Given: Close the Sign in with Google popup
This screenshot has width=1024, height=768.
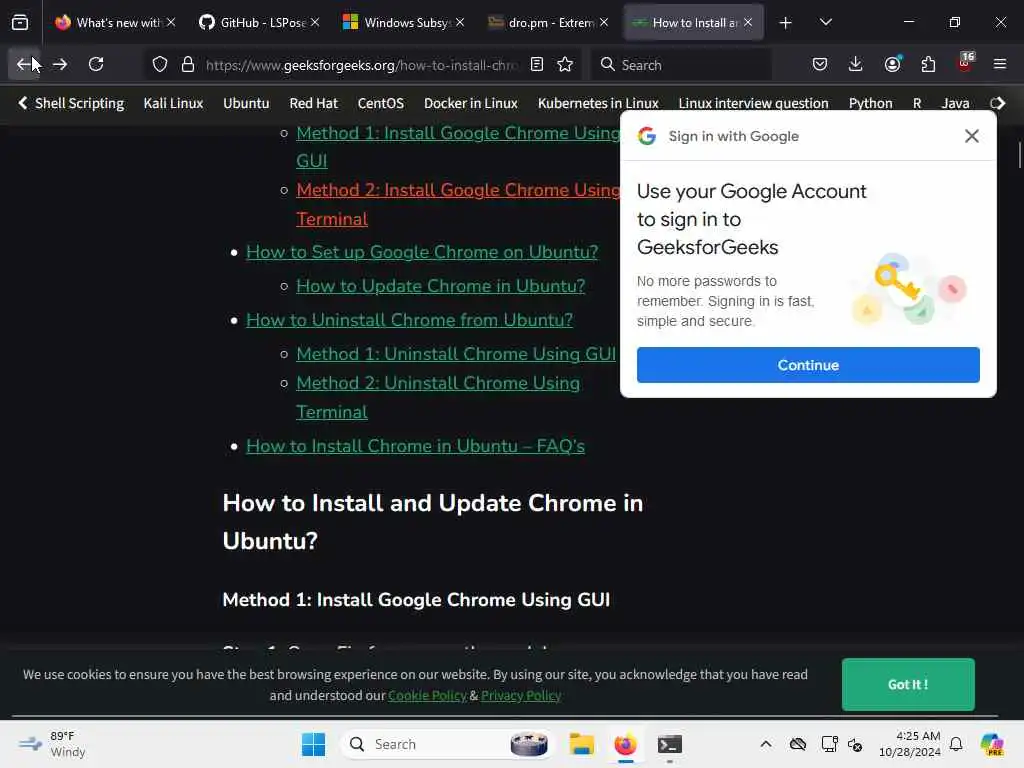Looking at the screenshot, I should coord(971,136).
